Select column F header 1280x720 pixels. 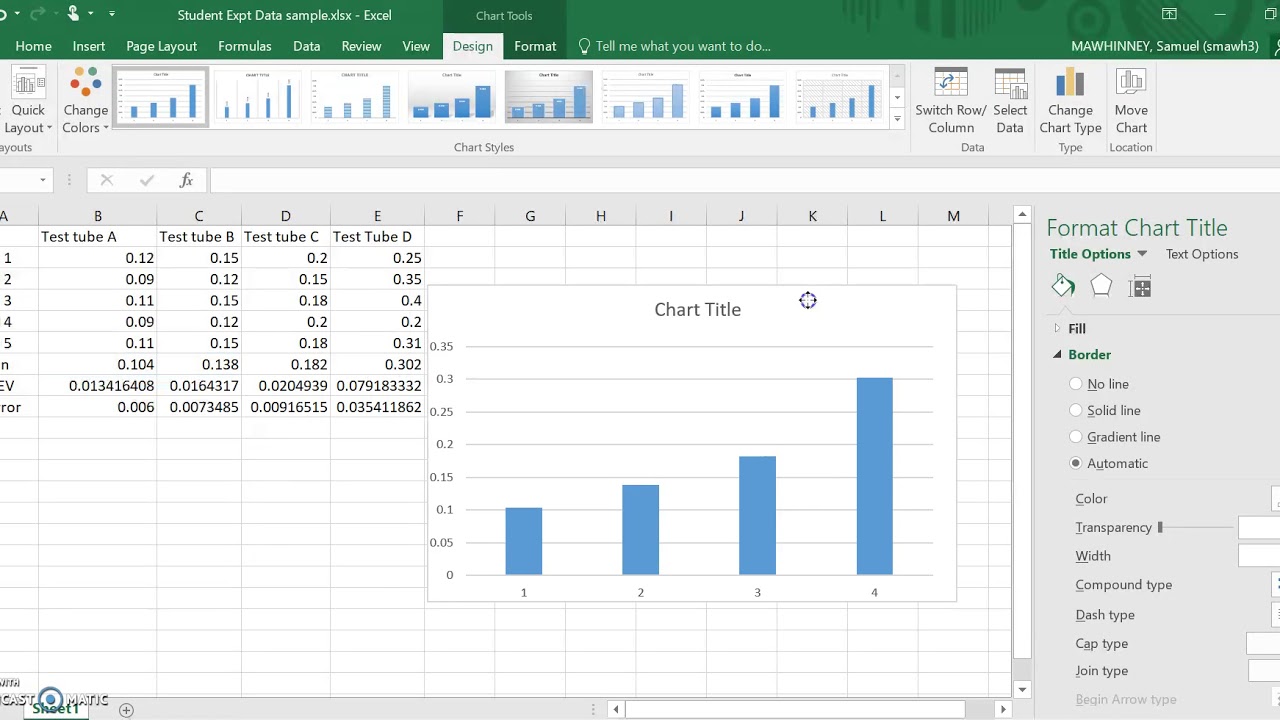click(459, 216)
